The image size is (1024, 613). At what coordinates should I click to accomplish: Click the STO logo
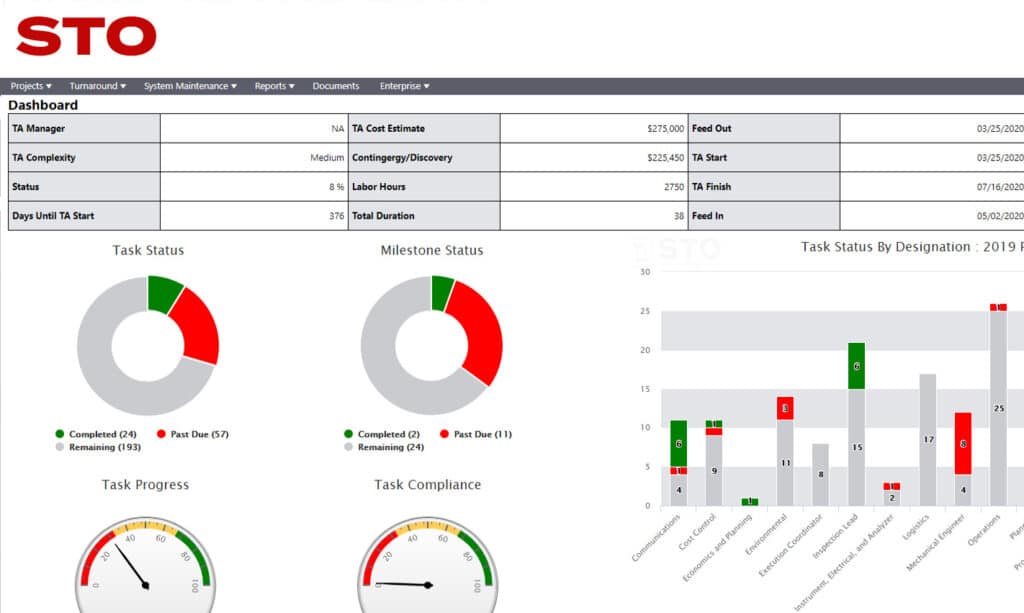86,36
